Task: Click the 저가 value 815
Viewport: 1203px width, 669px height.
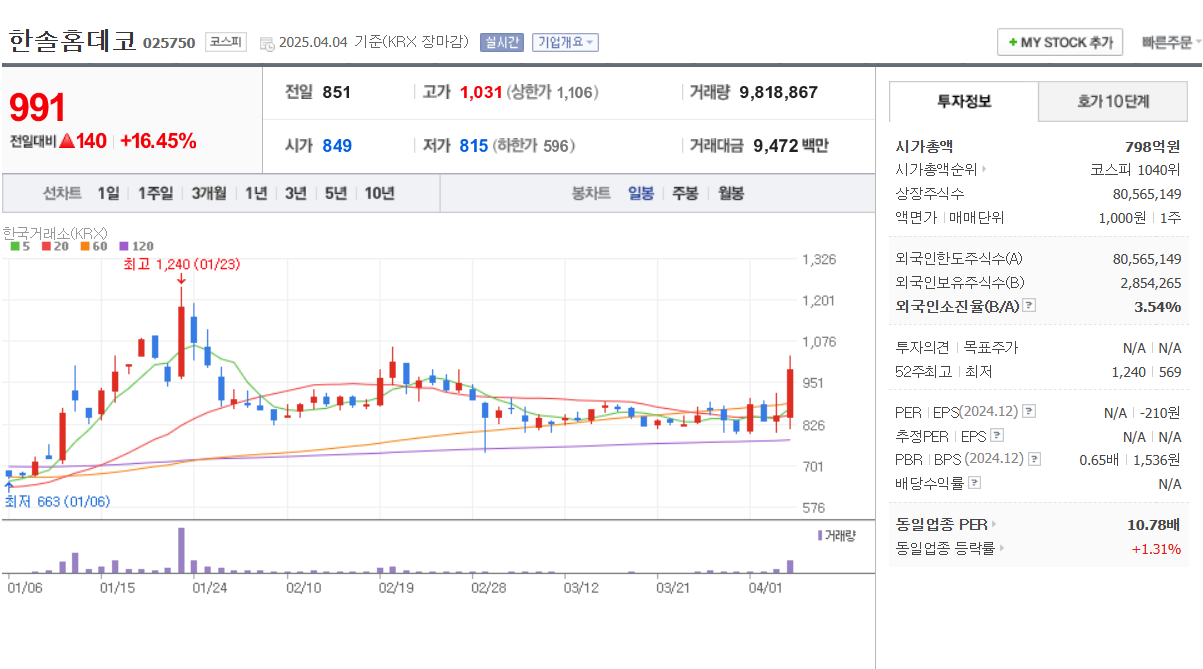Action: coord(474,146)
